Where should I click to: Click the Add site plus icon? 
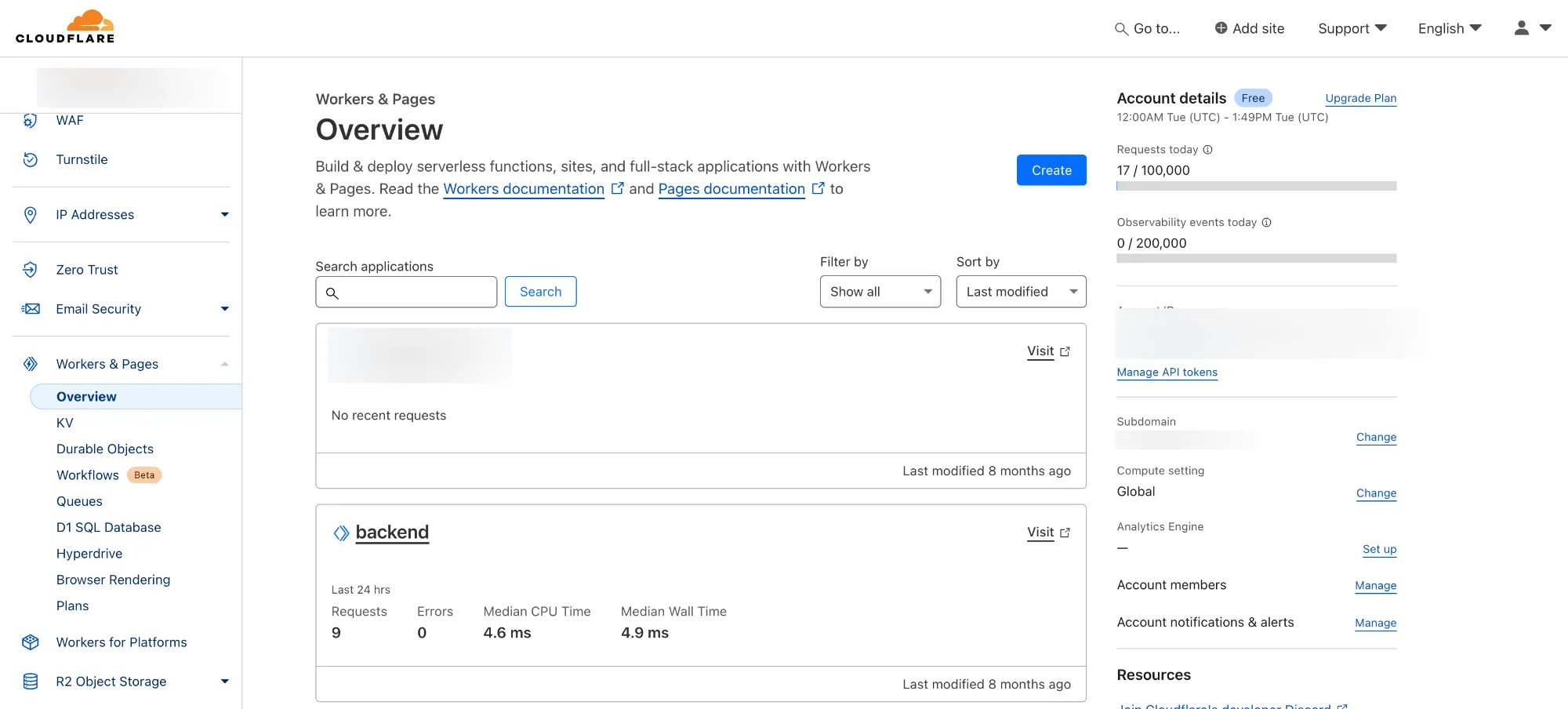1221,28
